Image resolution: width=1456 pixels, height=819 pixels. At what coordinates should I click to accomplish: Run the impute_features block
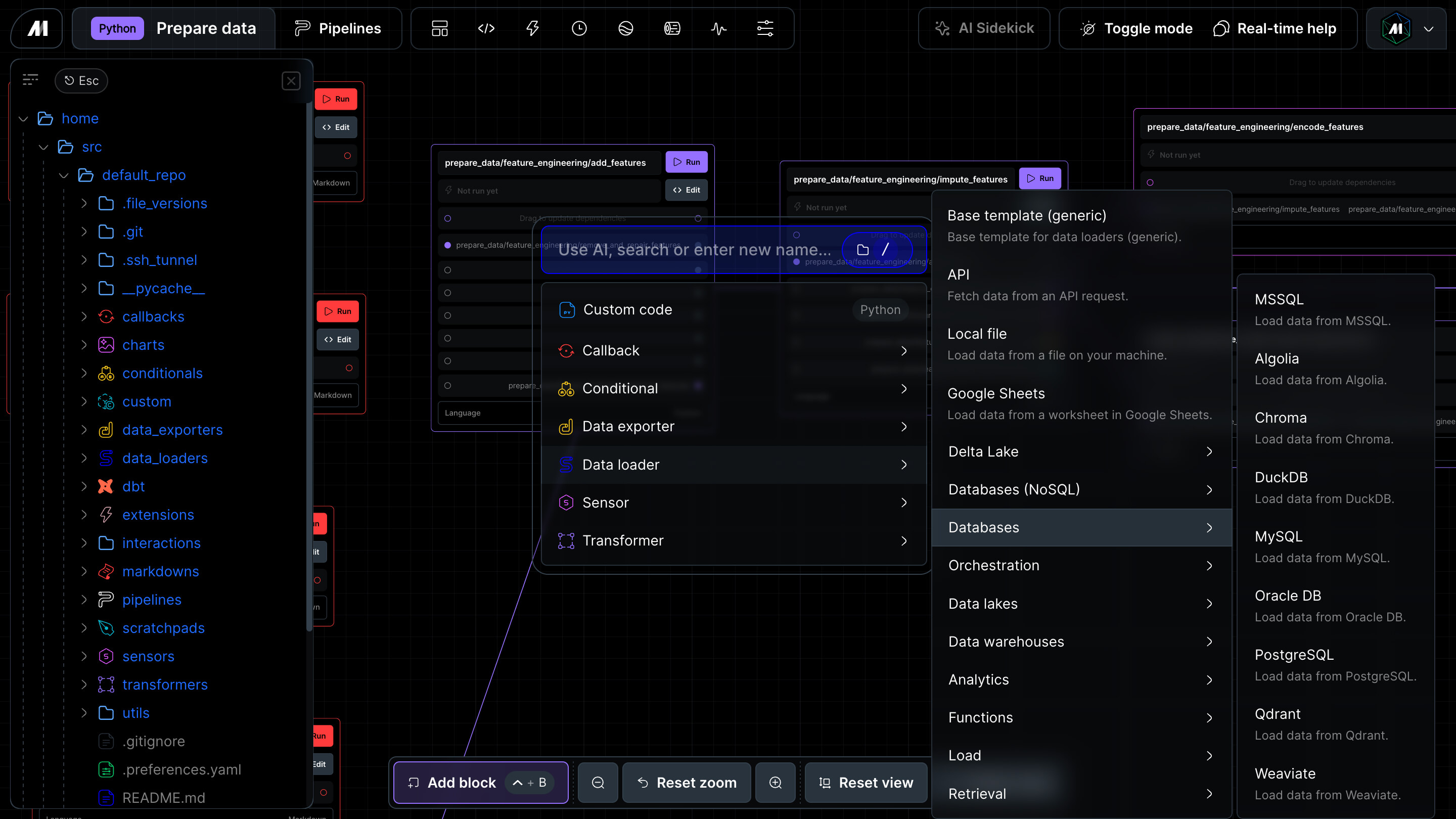click(x=1040, y=178)
